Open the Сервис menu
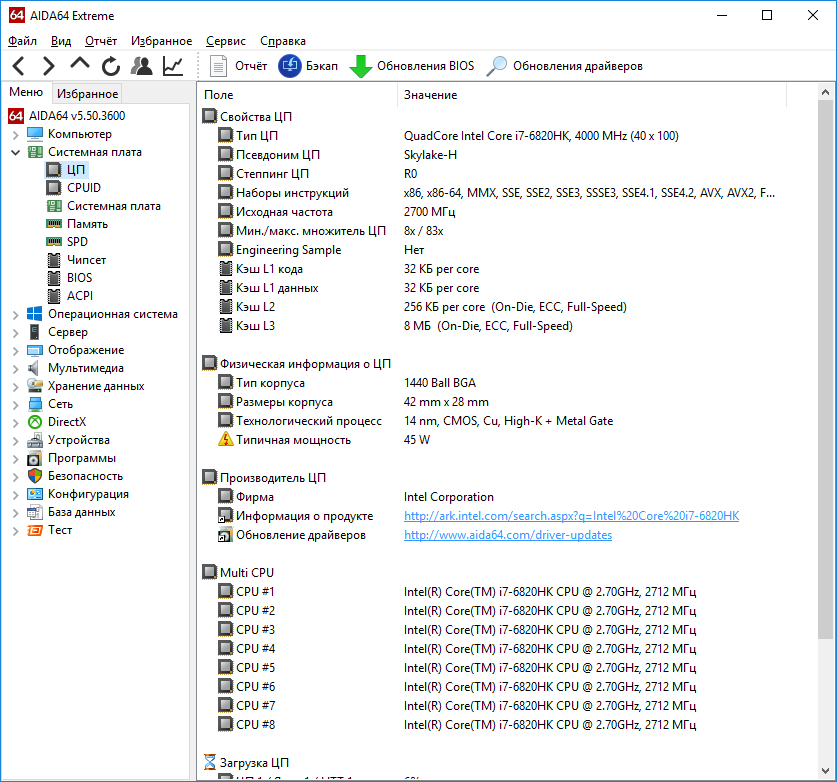This screenshot has height=782, width=837. pyautogui.click(x=226, y=41)
